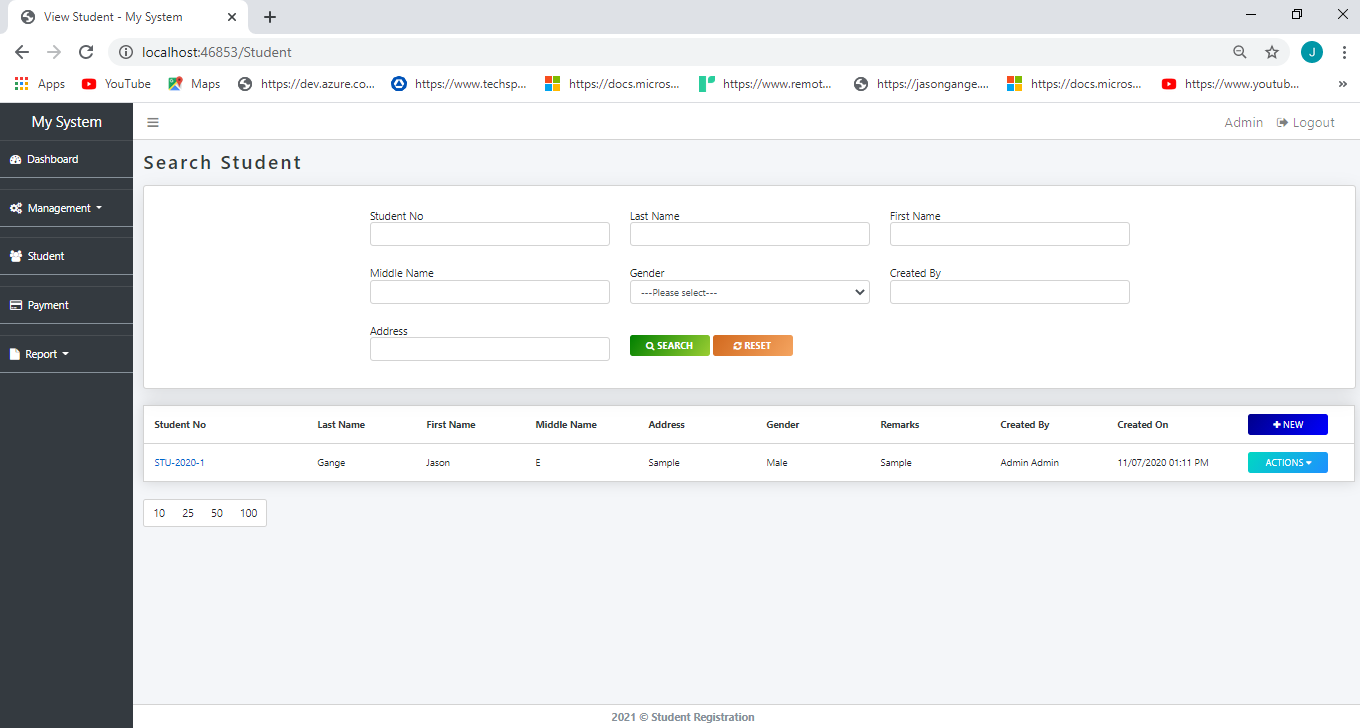Click the Admin user link
This screenshot has width=1360, height=728.
click(x=1244, y=123)
